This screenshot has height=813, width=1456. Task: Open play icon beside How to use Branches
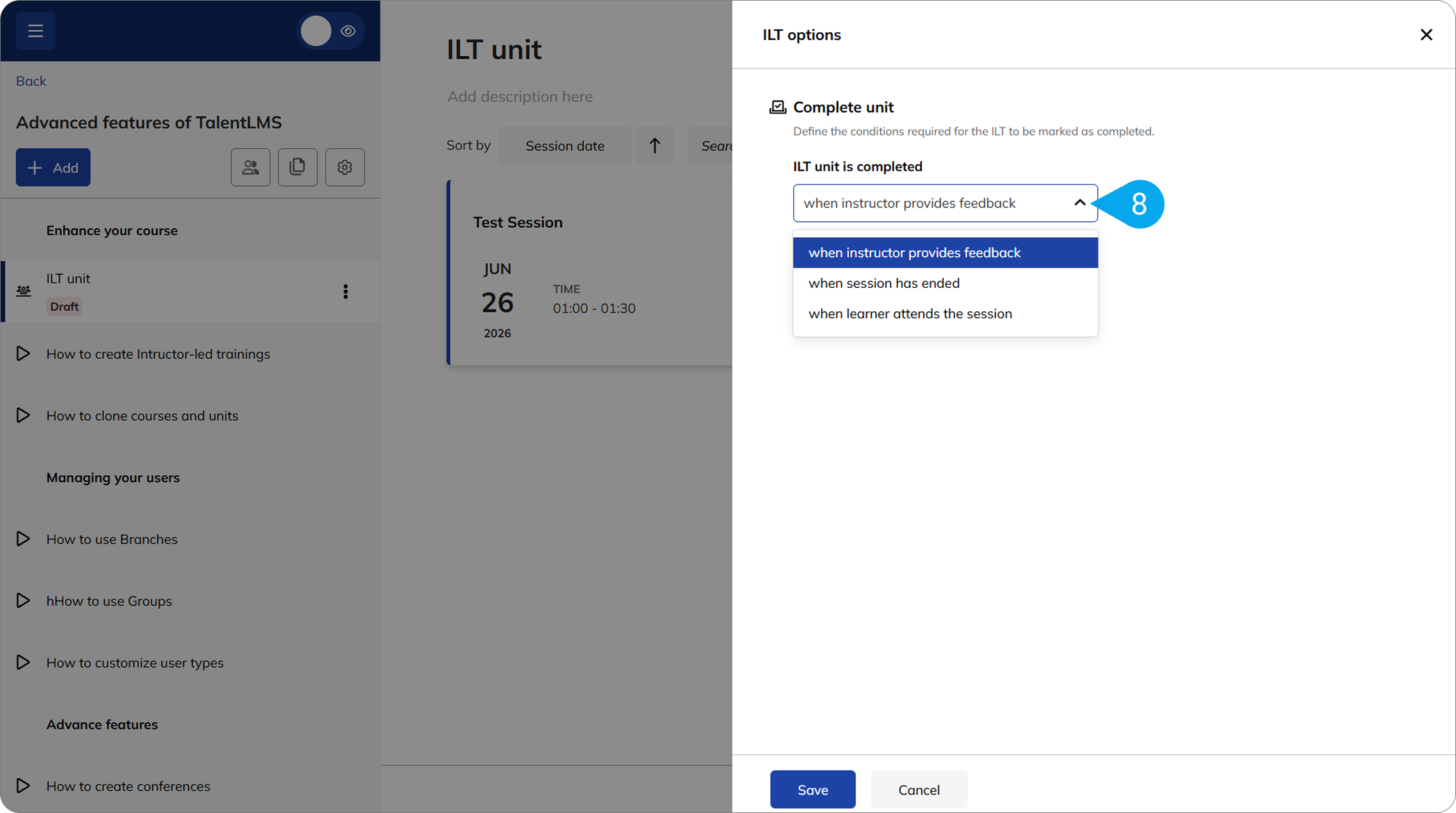point(23,538)
